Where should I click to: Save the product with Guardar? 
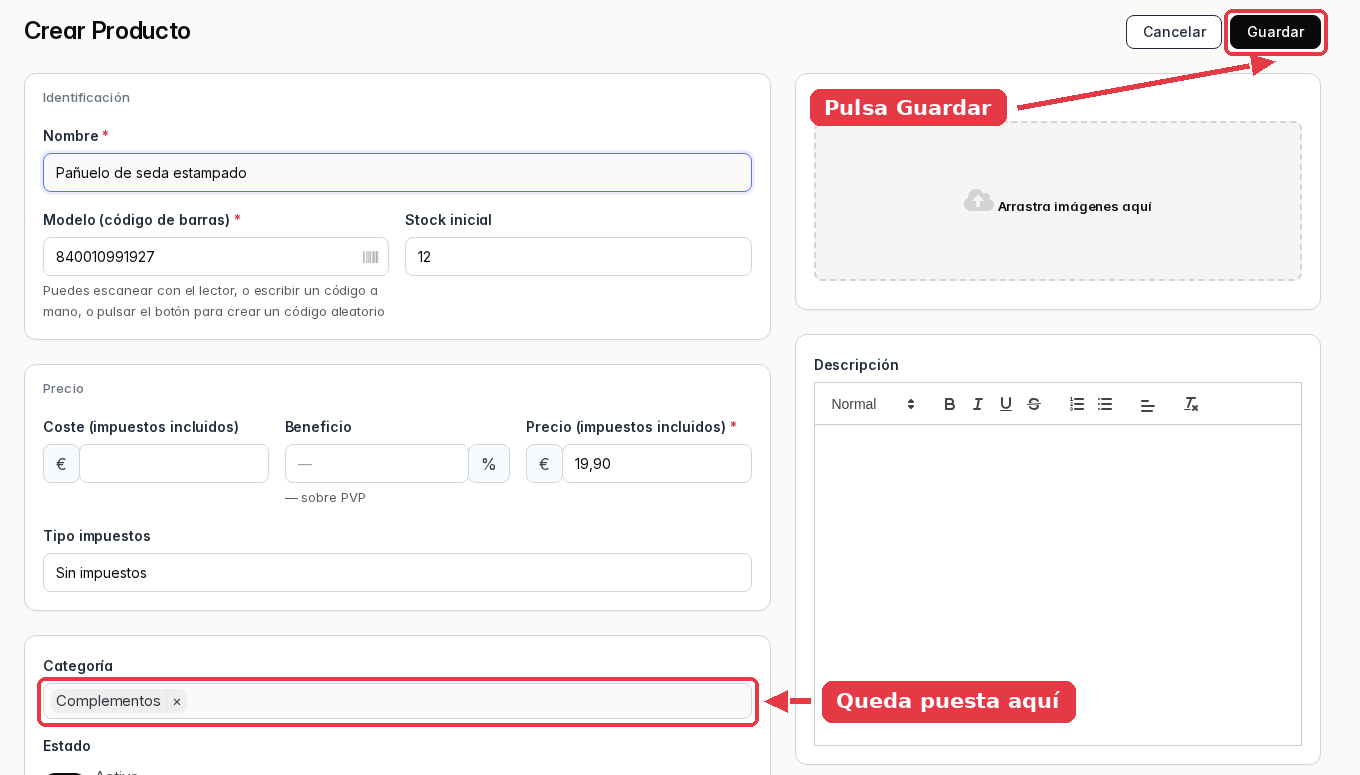pos(1275,32)
